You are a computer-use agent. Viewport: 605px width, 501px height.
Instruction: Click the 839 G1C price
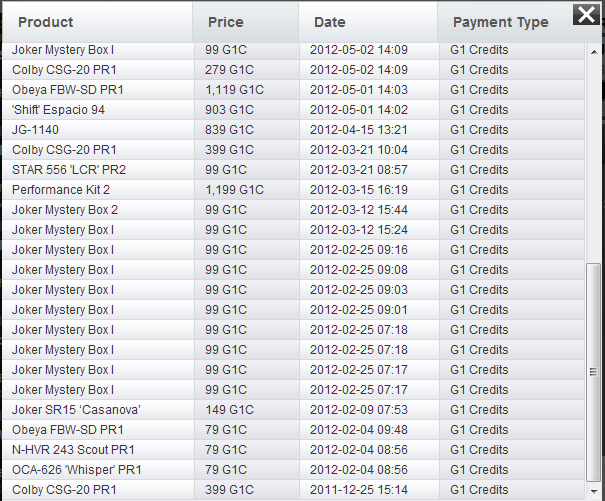(229, 130)
